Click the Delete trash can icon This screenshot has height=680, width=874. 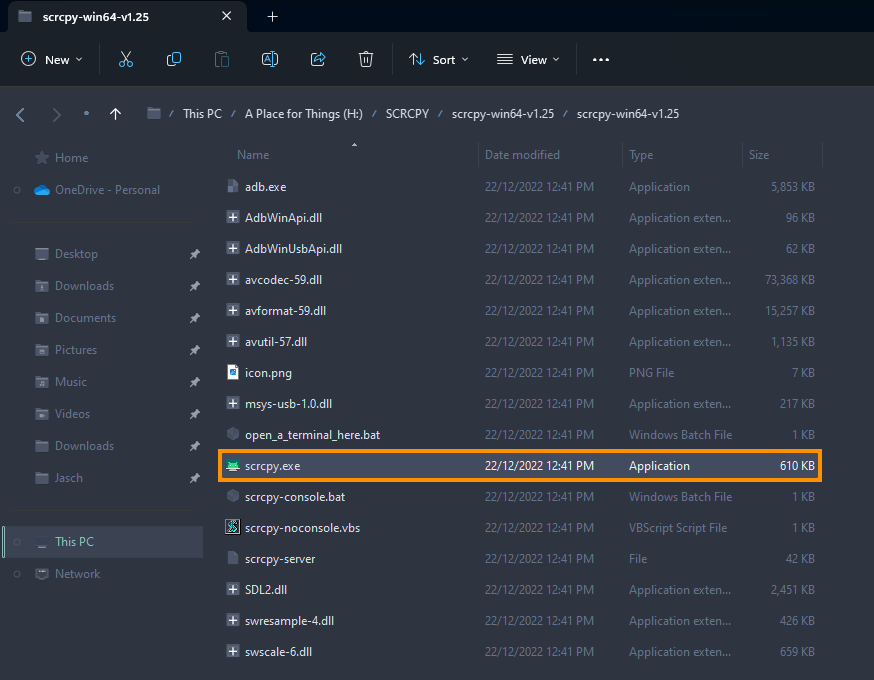click(x=366, y=59)
